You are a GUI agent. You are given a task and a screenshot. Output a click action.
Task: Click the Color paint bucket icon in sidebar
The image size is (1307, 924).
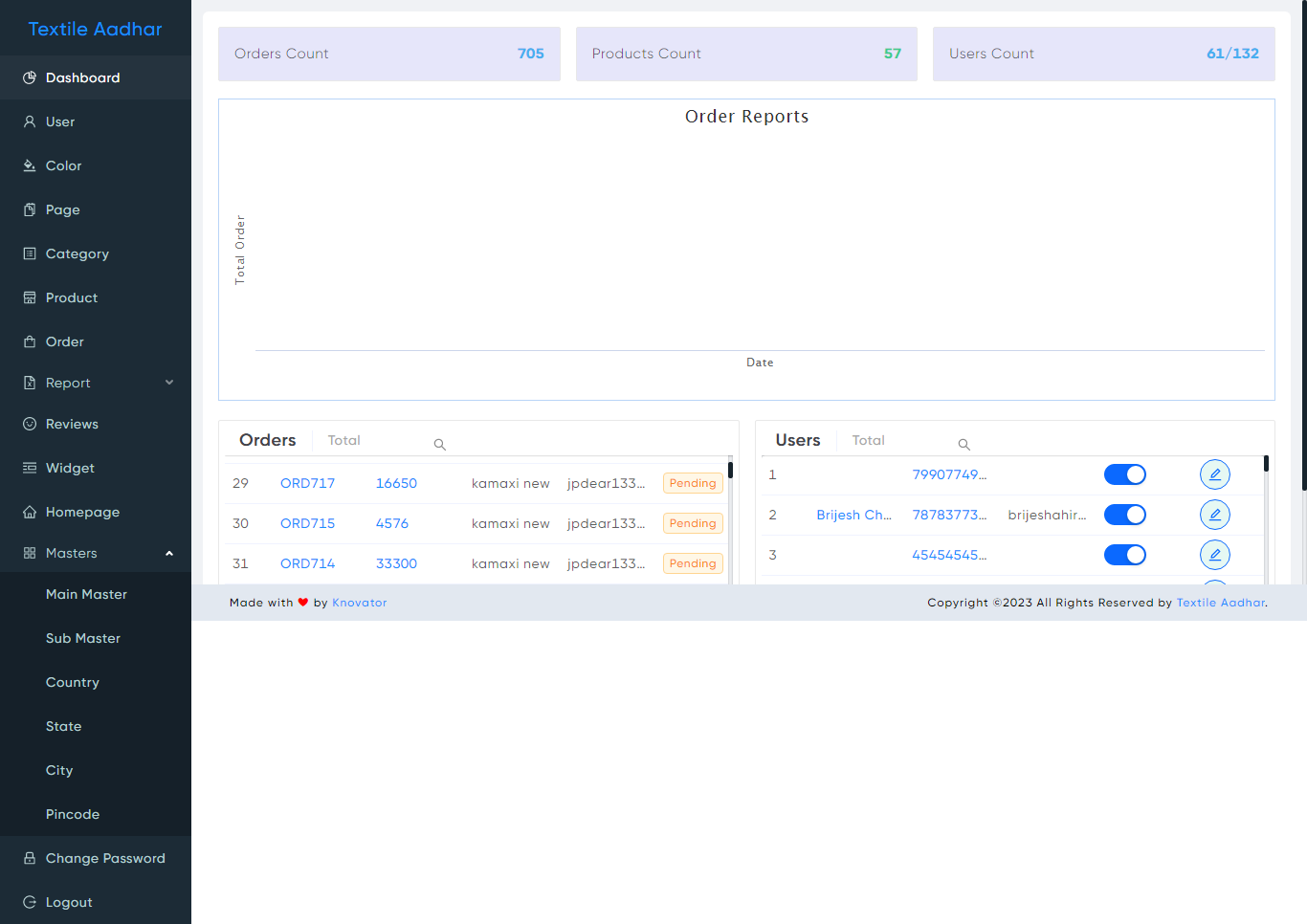[30, 165]
